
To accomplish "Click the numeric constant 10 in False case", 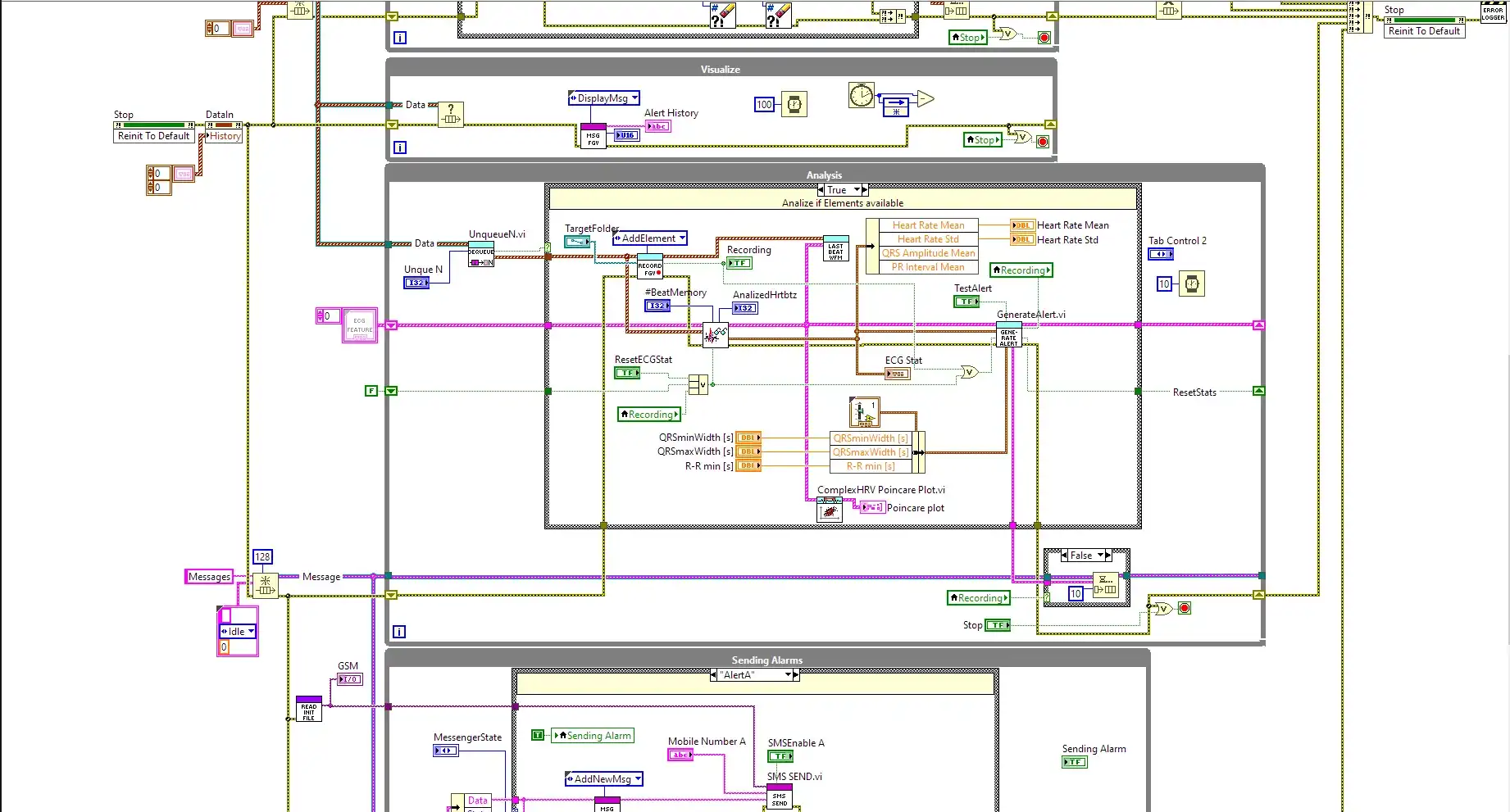I will 1076,593.
